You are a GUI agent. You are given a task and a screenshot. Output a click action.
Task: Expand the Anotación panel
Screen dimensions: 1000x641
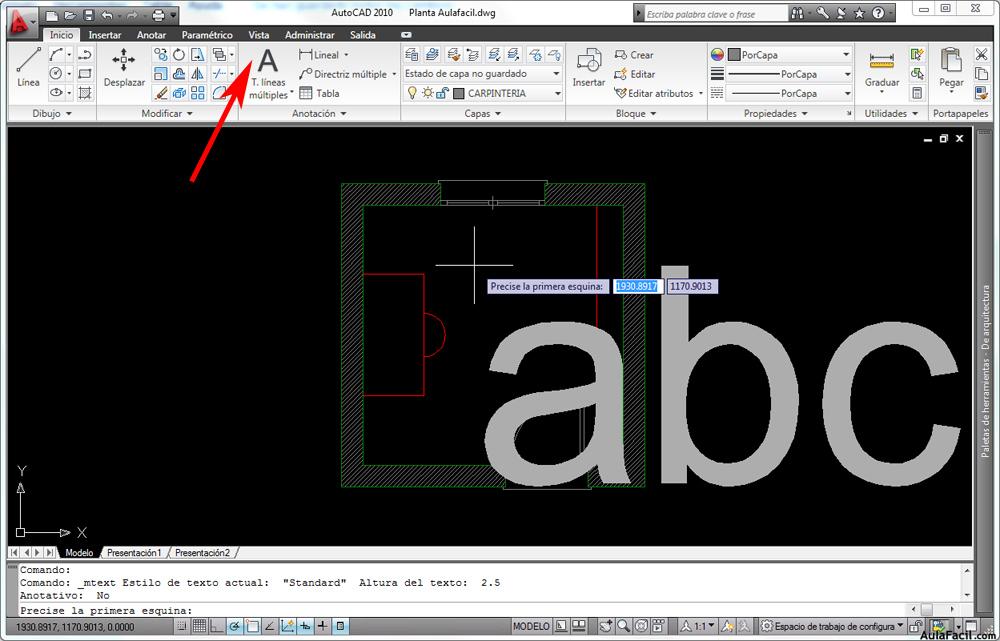pyautogui.click(x=319, y=114)
